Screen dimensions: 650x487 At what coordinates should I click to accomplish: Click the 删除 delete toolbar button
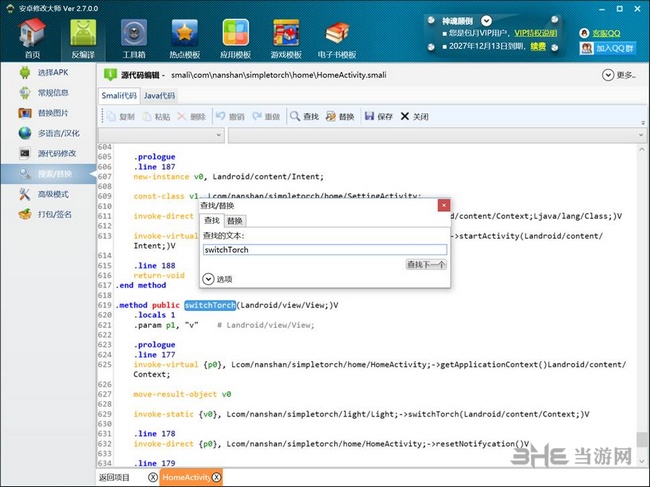point(192,116)
